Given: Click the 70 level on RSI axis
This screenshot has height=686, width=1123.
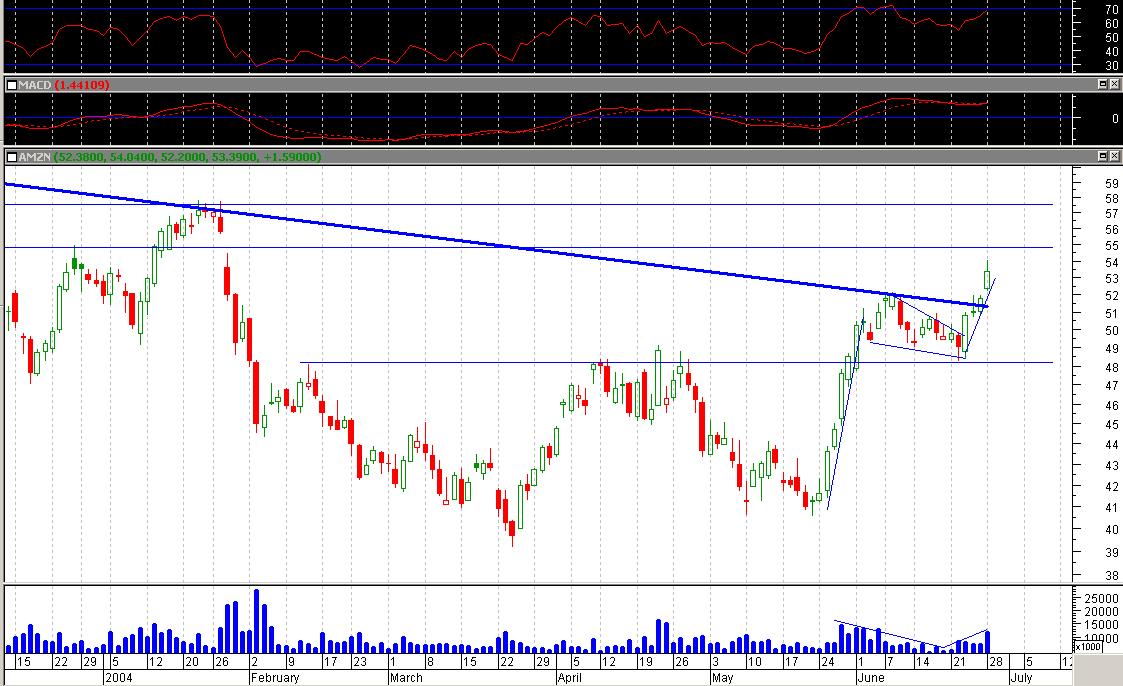Looking at the screenshot, I should [1112, 10].
